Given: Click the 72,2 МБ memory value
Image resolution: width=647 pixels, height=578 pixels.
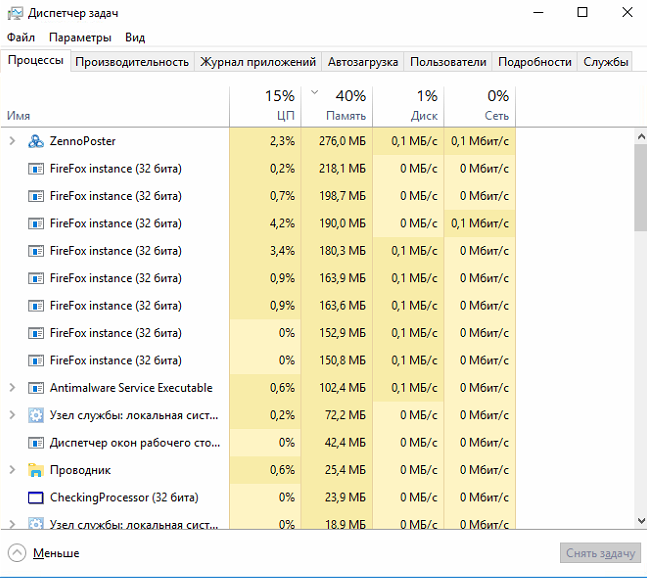Looking at the screenshot, I should pyautogui.click(x=345, y=415).
